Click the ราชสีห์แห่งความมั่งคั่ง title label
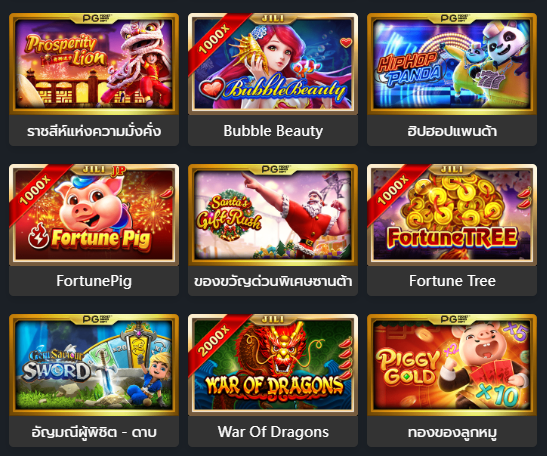 click(94, 131)
